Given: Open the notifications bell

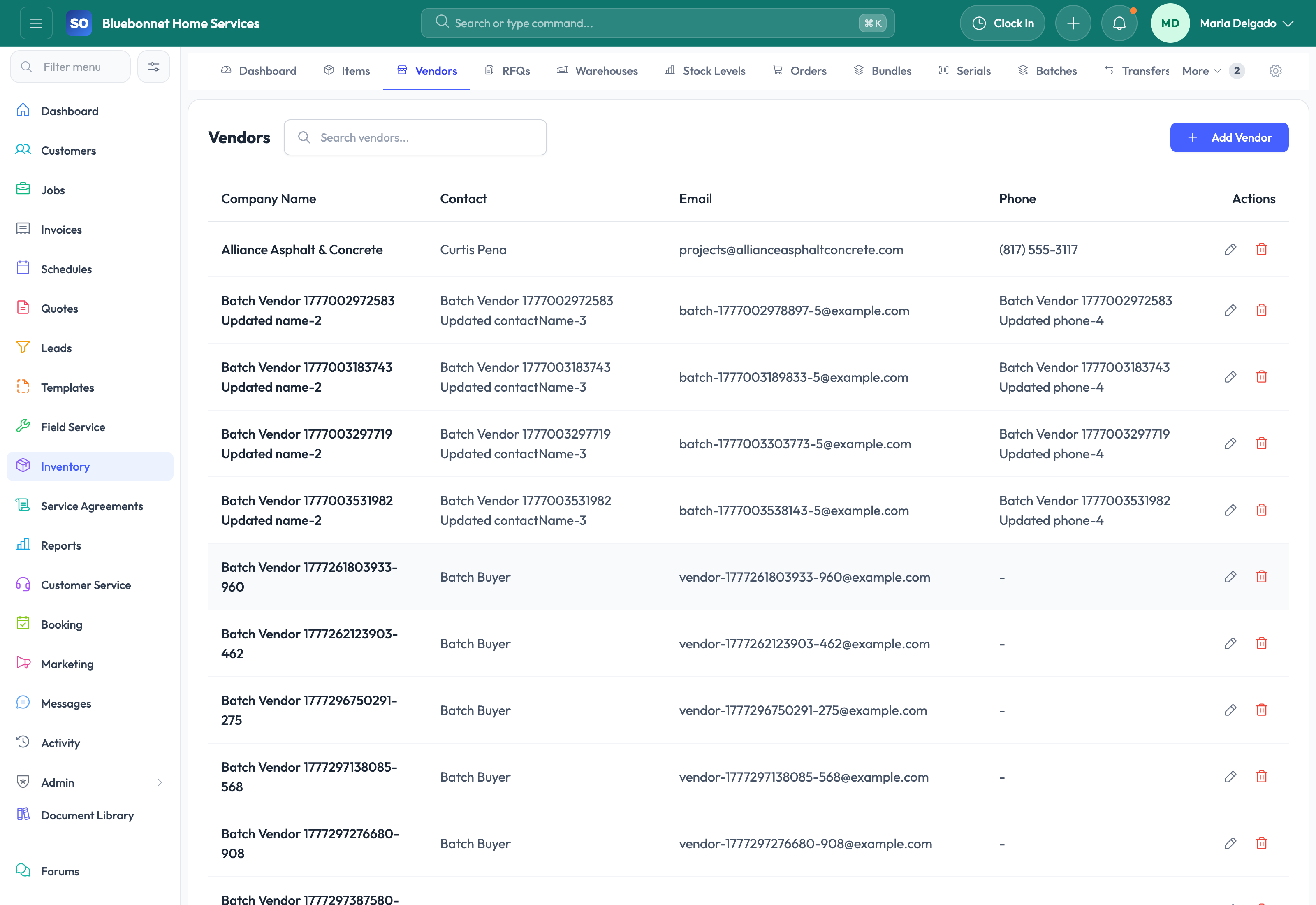Looking at the screenshot, I should tap(1119, 23).
